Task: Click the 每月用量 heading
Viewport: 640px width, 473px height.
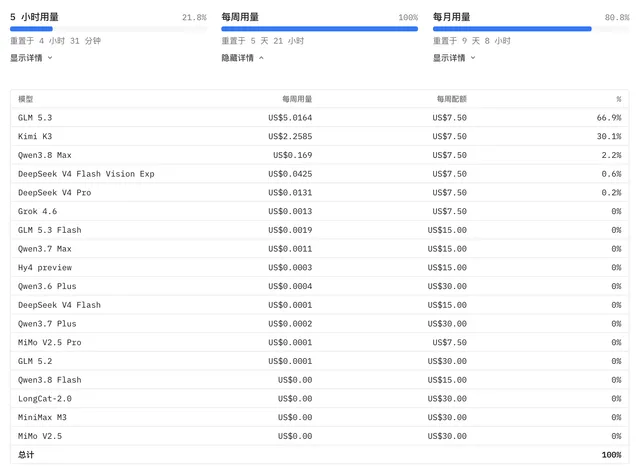Action: click(451, 17)
